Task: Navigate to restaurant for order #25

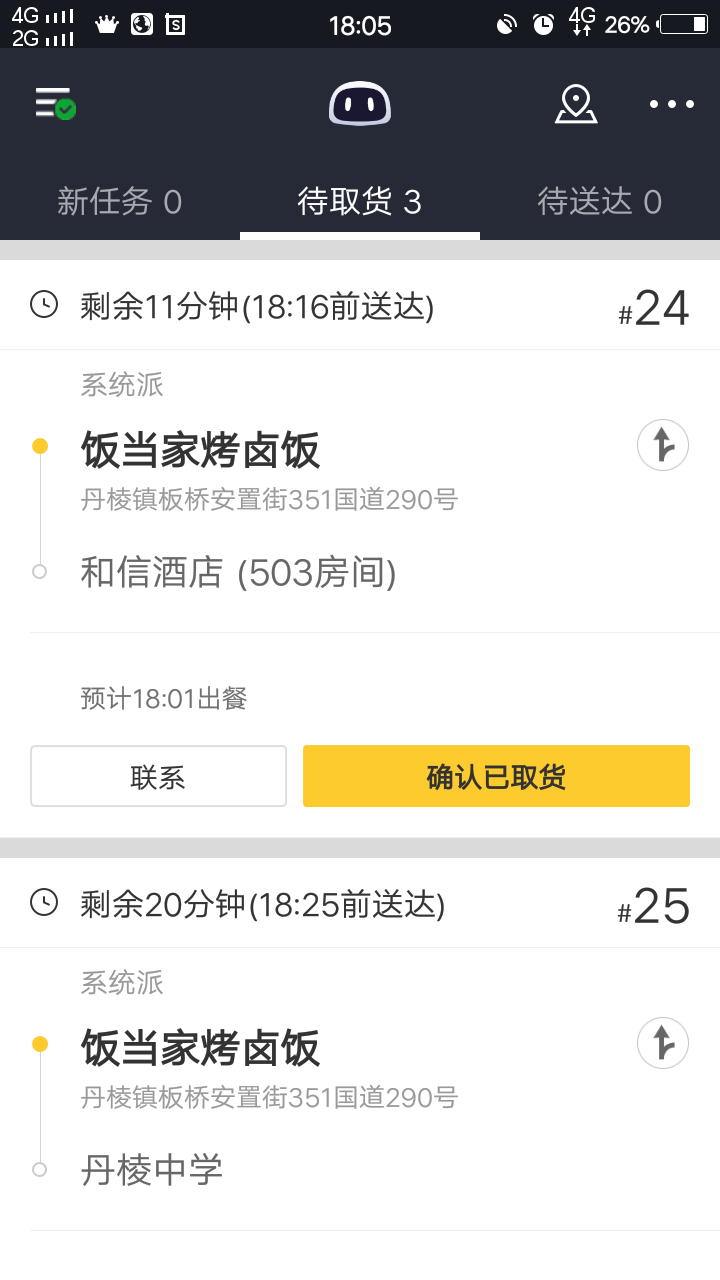Action: tap(663, 1043)
